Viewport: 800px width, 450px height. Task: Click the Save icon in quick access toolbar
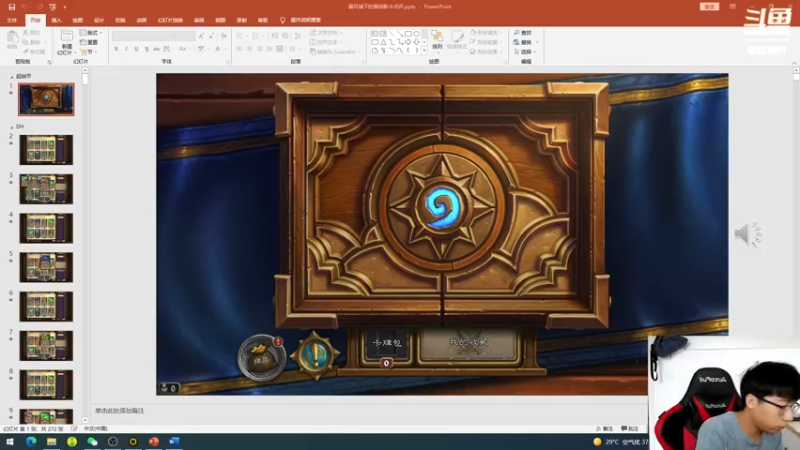pos(12,7)
